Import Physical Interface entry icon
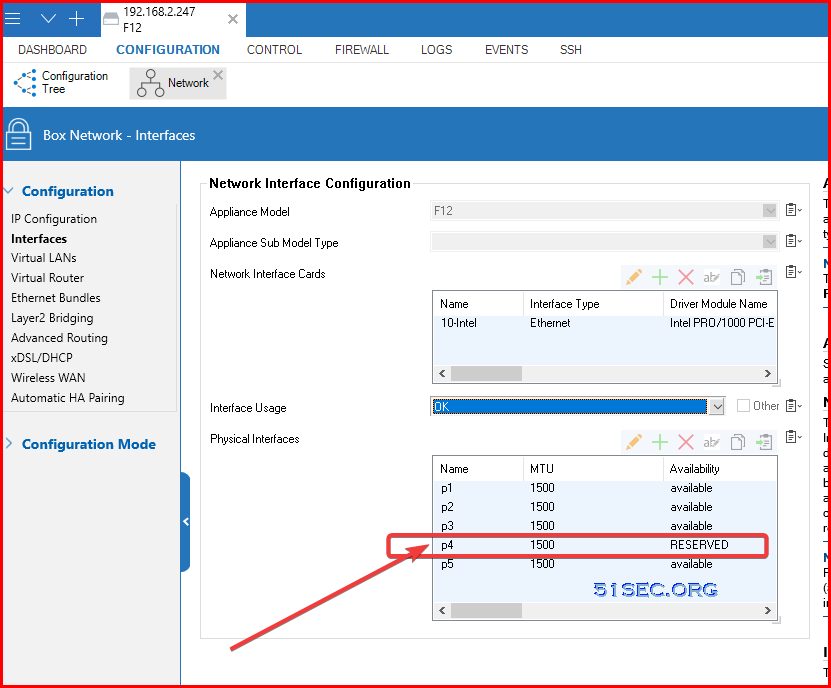Viewport: 831px width, 688px height. pos(764,442)
